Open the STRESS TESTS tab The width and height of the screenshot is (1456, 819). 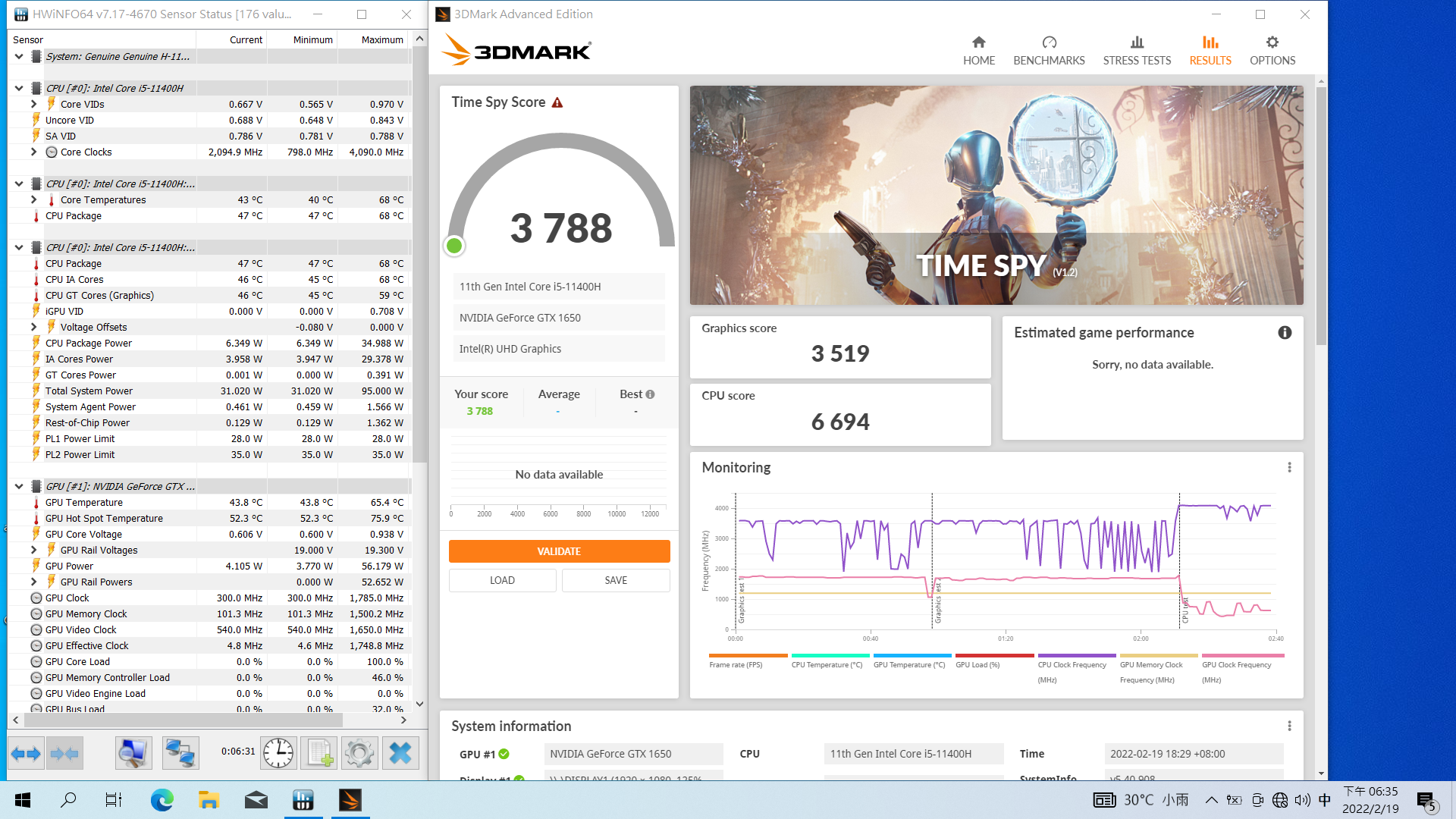[1137, 51]
